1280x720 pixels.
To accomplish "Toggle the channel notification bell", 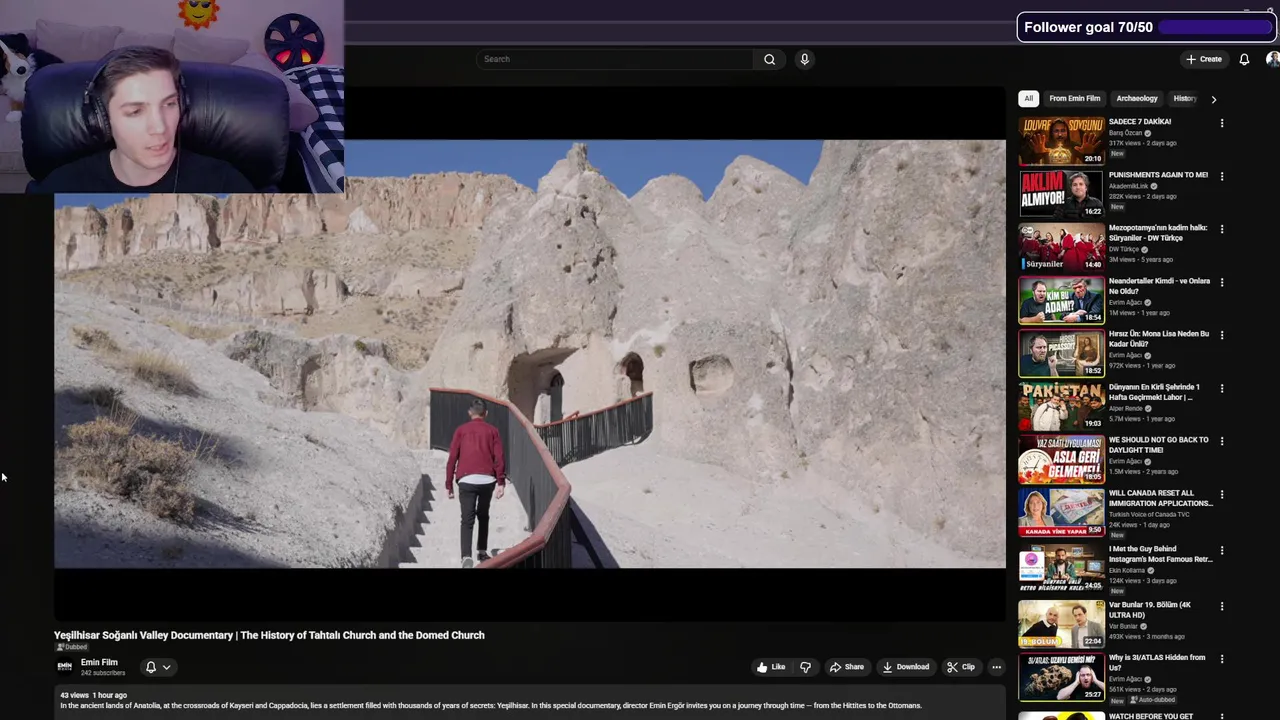I will coord(151,667).
